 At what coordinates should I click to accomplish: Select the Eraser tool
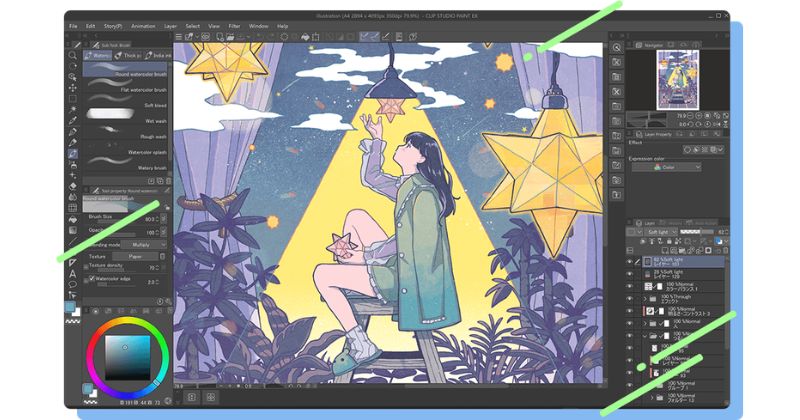click(72, 186)
